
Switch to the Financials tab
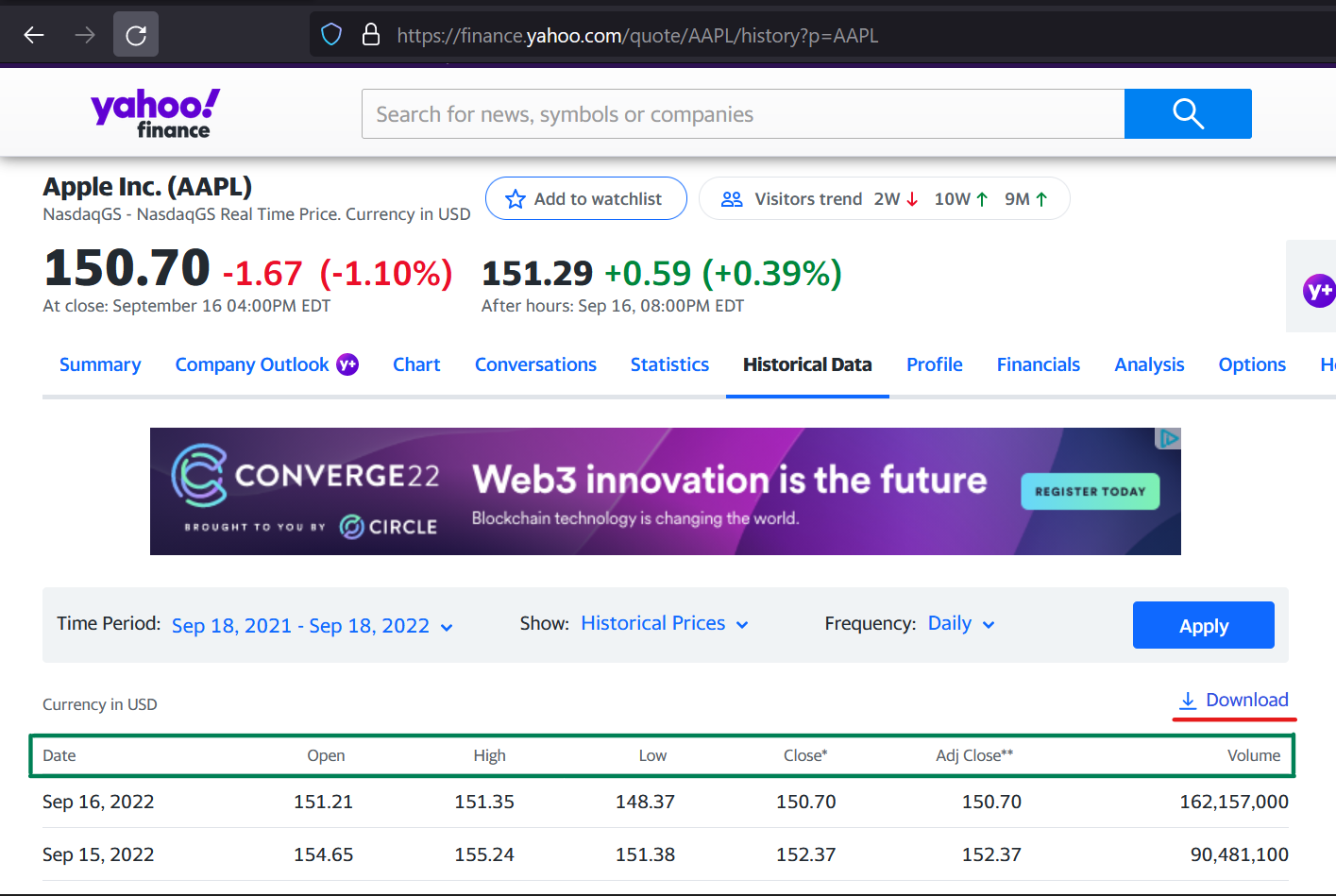point(1039,364)
